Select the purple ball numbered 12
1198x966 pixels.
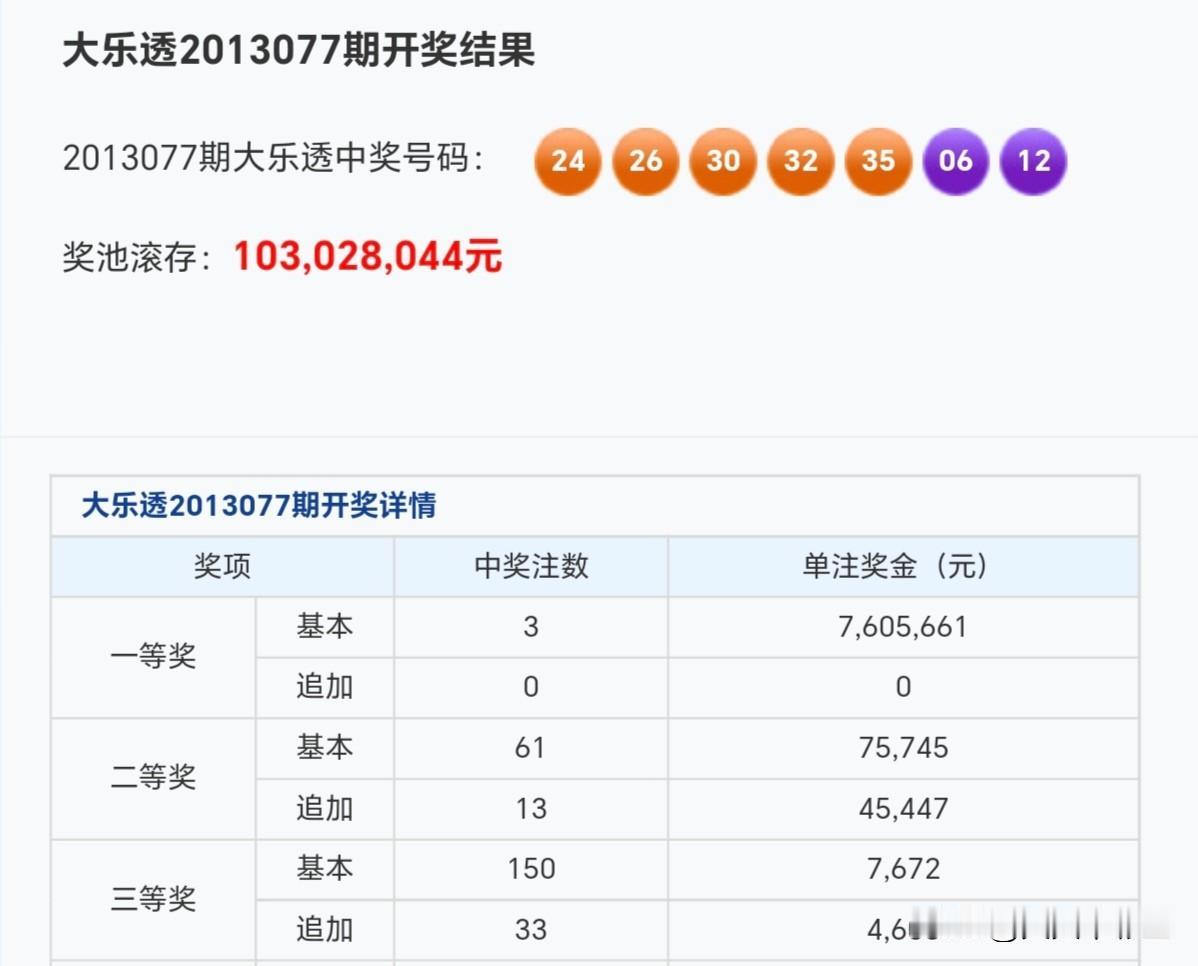pyautogui.click(x=1033, y=161)
